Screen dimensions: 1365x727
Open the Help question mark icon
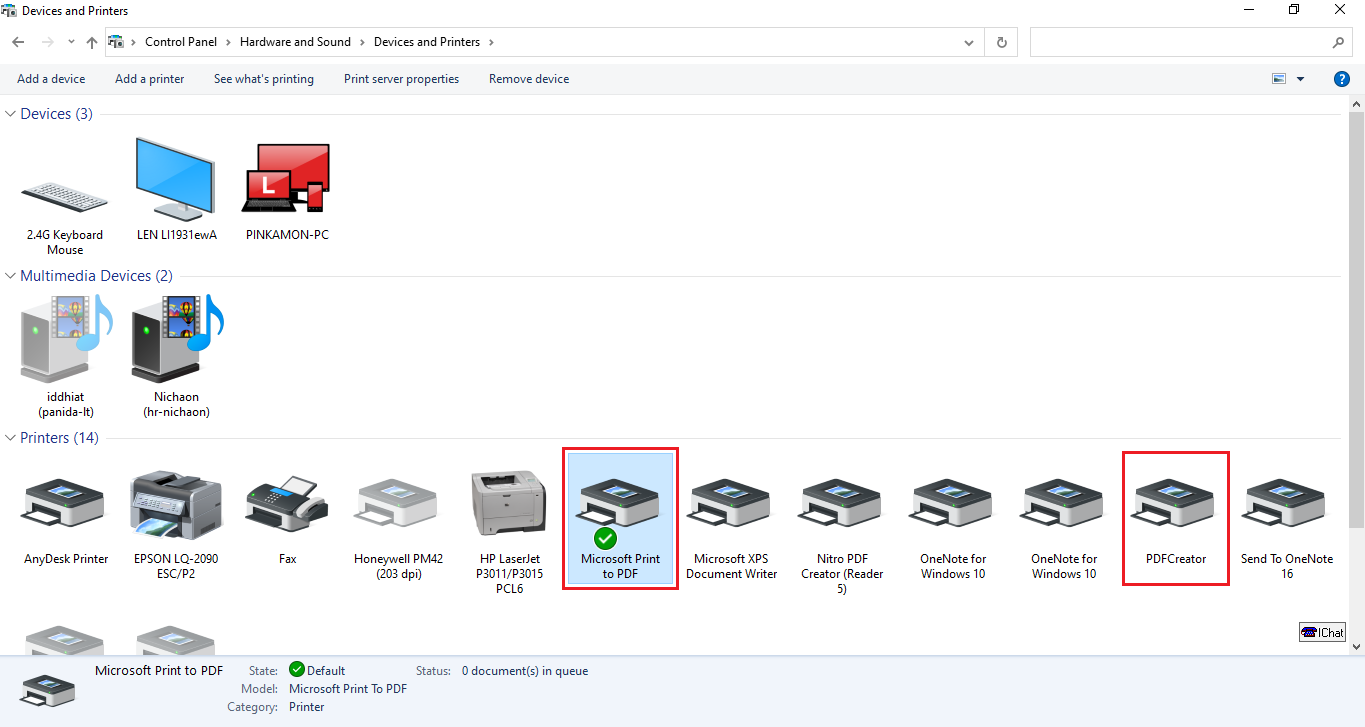pyautogui.click(x=1342, y=79)
